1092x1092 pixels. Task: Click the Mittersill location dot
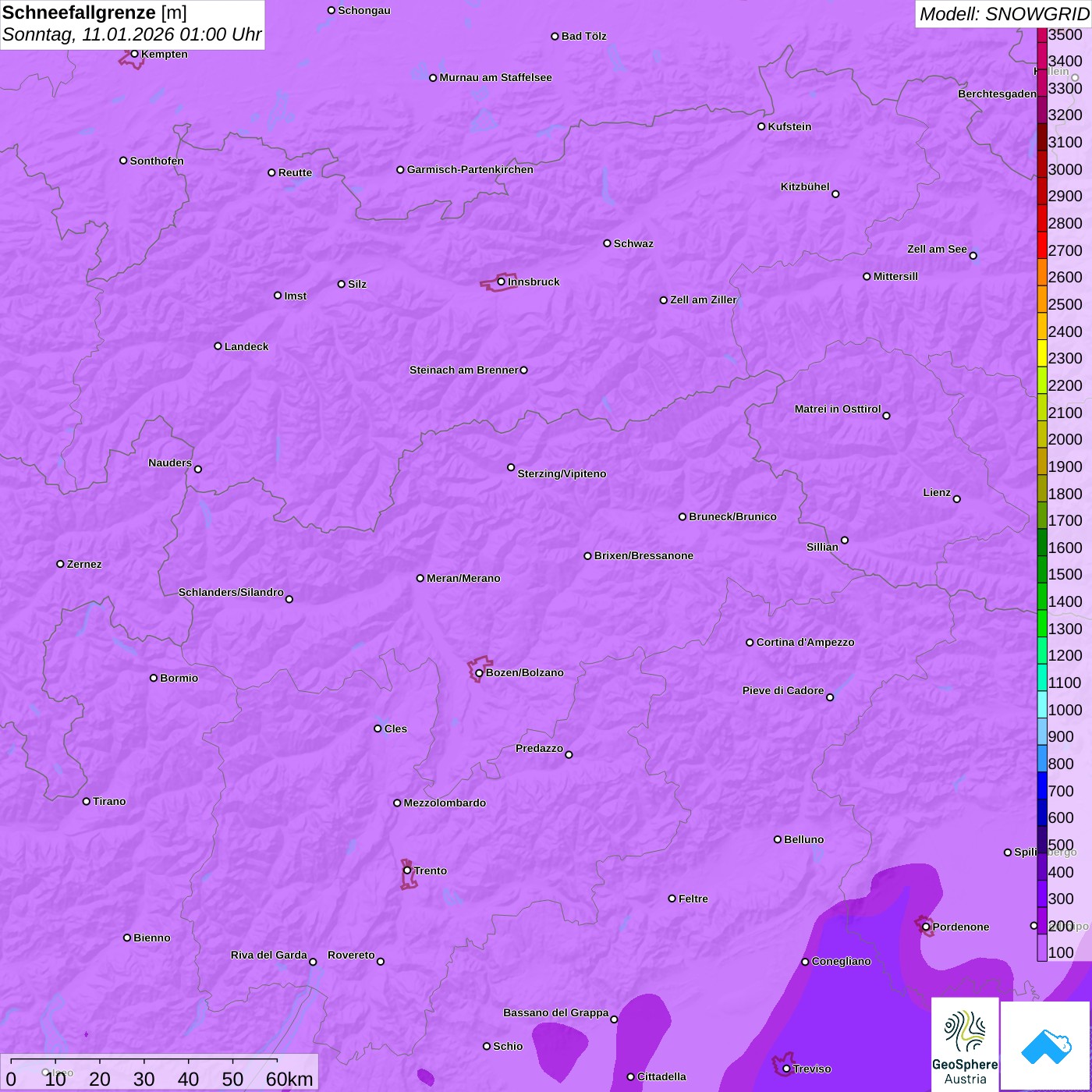pyautogui.click(x=867, y=276)
